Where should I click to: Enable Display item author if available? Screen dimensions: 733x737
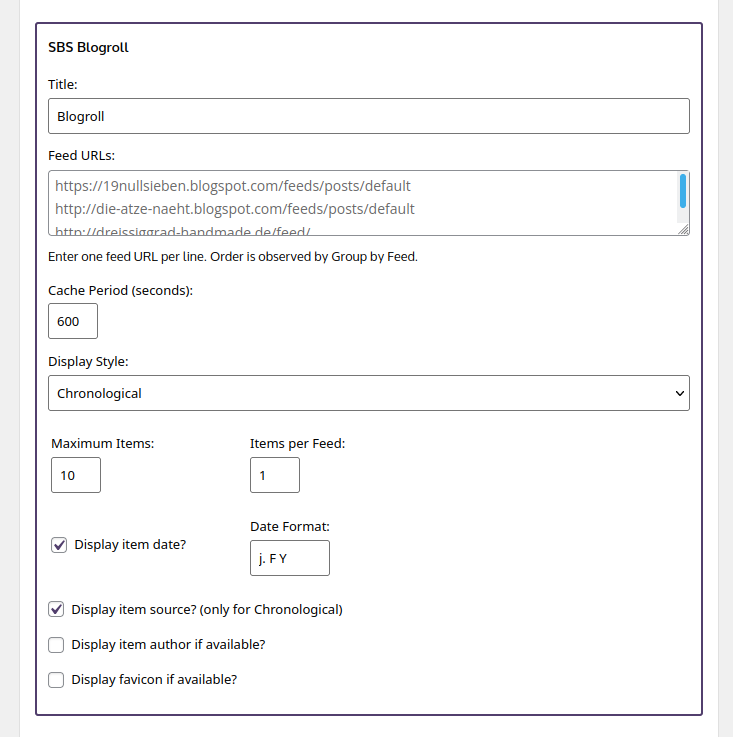56,644
